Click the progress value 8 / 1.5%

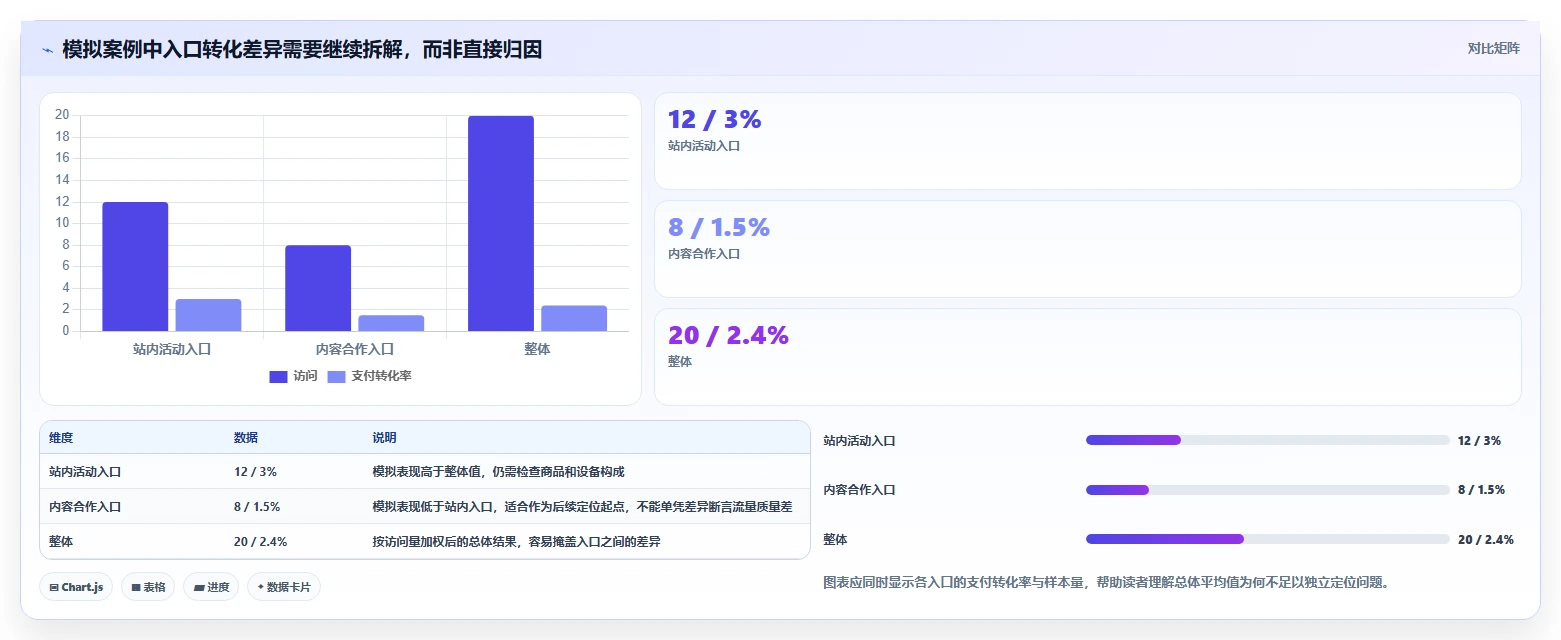coord(1481,490)
